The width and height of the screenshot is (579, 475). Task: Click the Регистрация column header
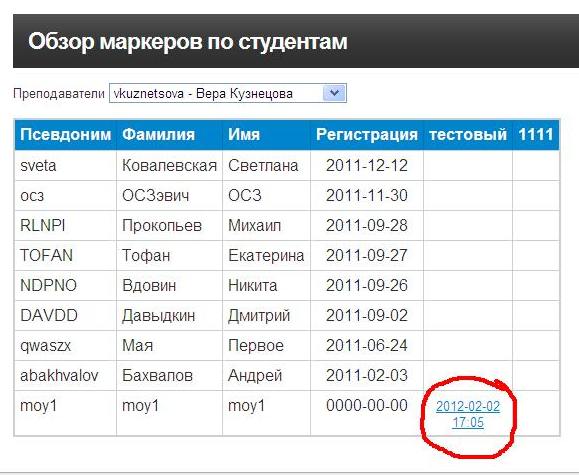[367, 134]
